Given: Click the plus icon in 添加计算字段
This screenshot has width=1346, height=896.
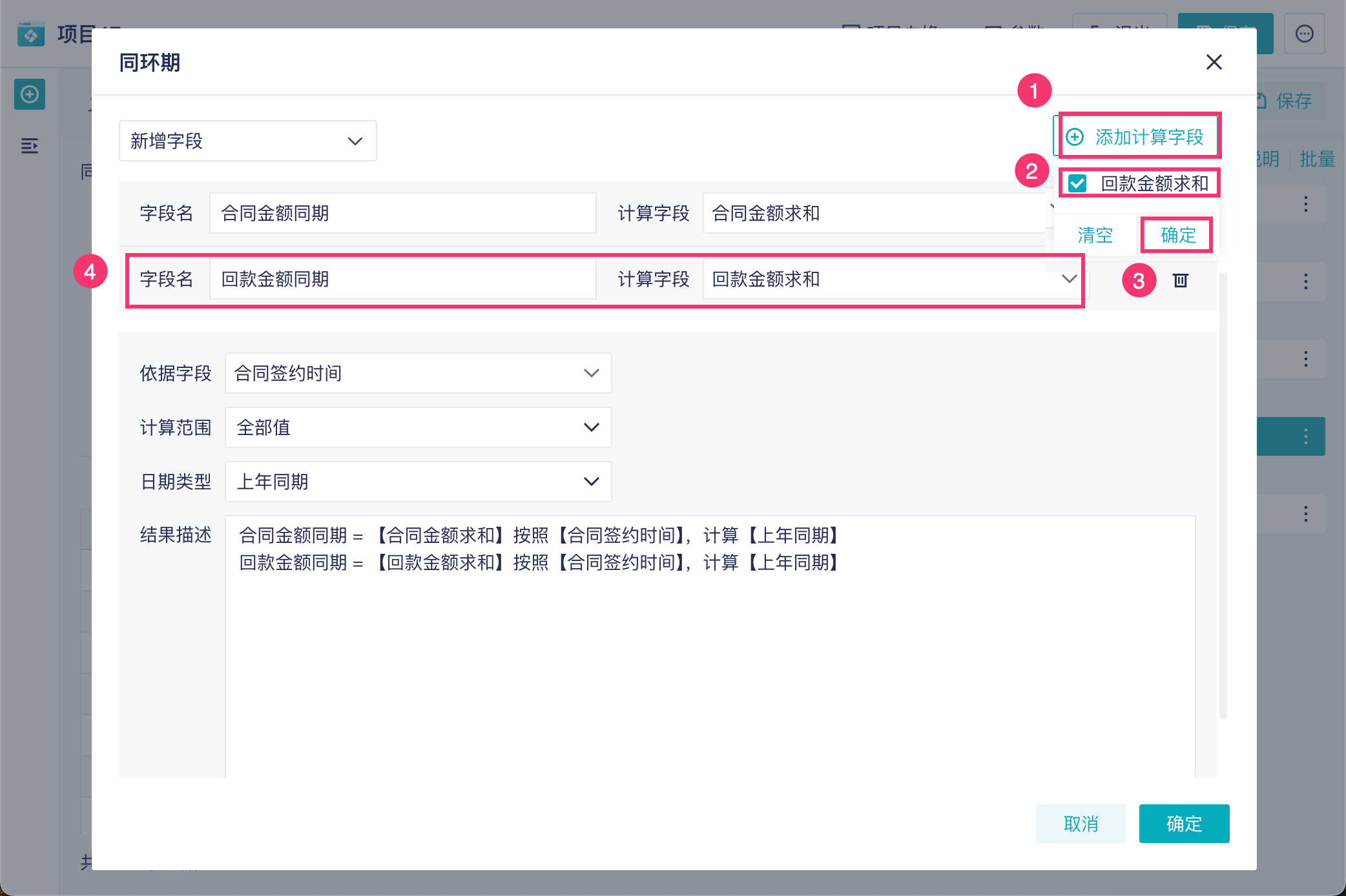Looking at the screenshot, I should (x=1075, y=137).
